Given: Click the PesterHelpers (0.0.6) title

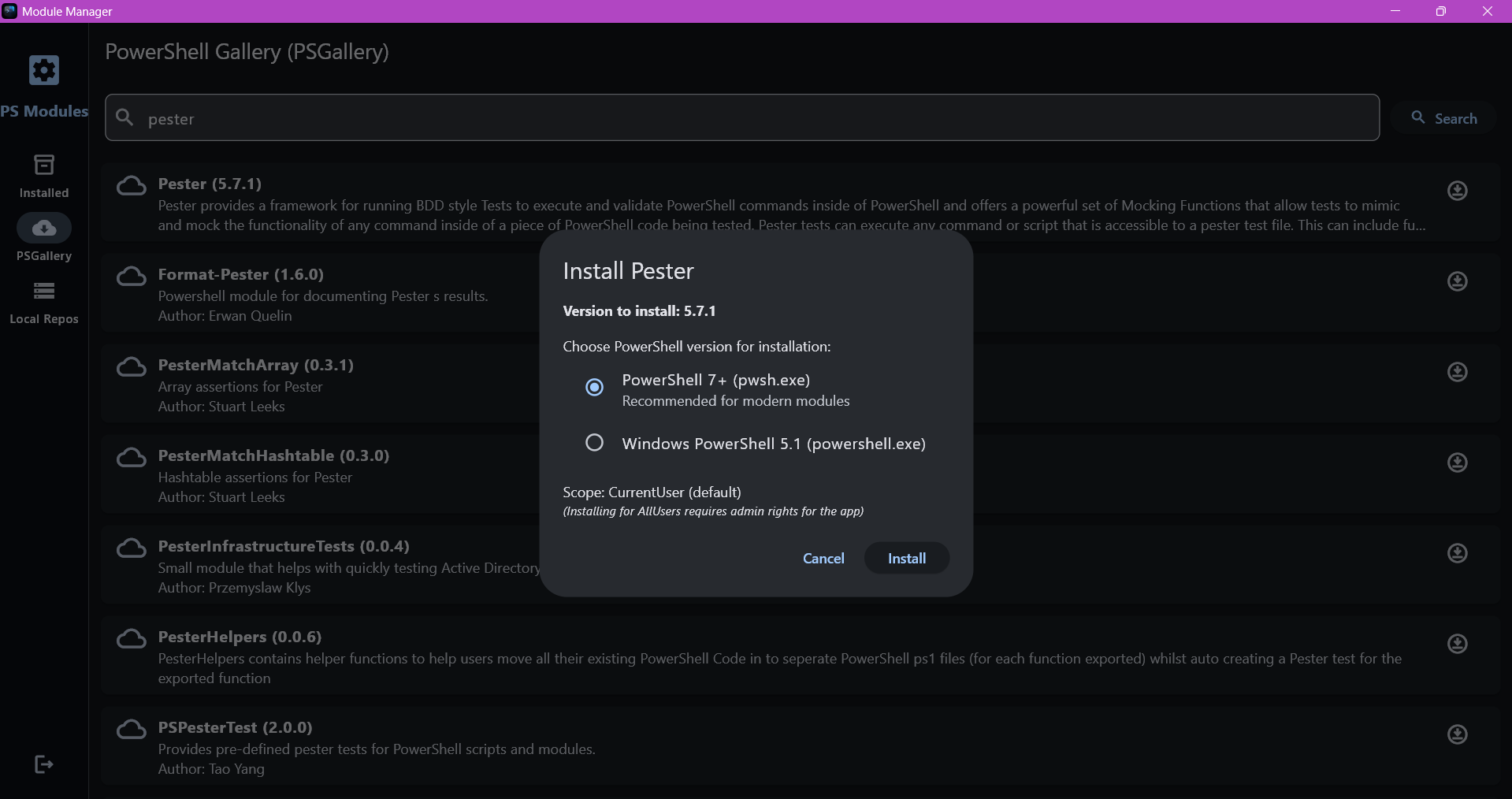Looking at the screenshot, I should [x=240, y=637].
